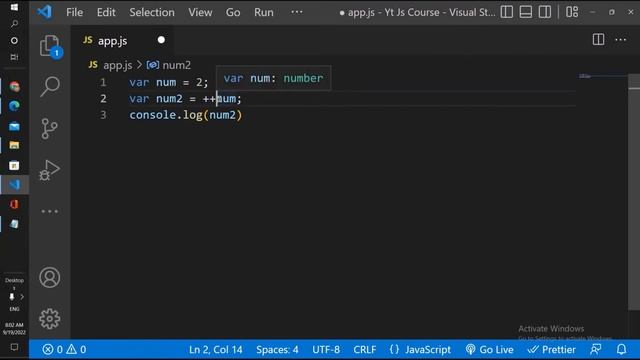This screenshot has height=360, width=640.
Task: Toggle the bottom panel layout icon
Action: point(526,12)
